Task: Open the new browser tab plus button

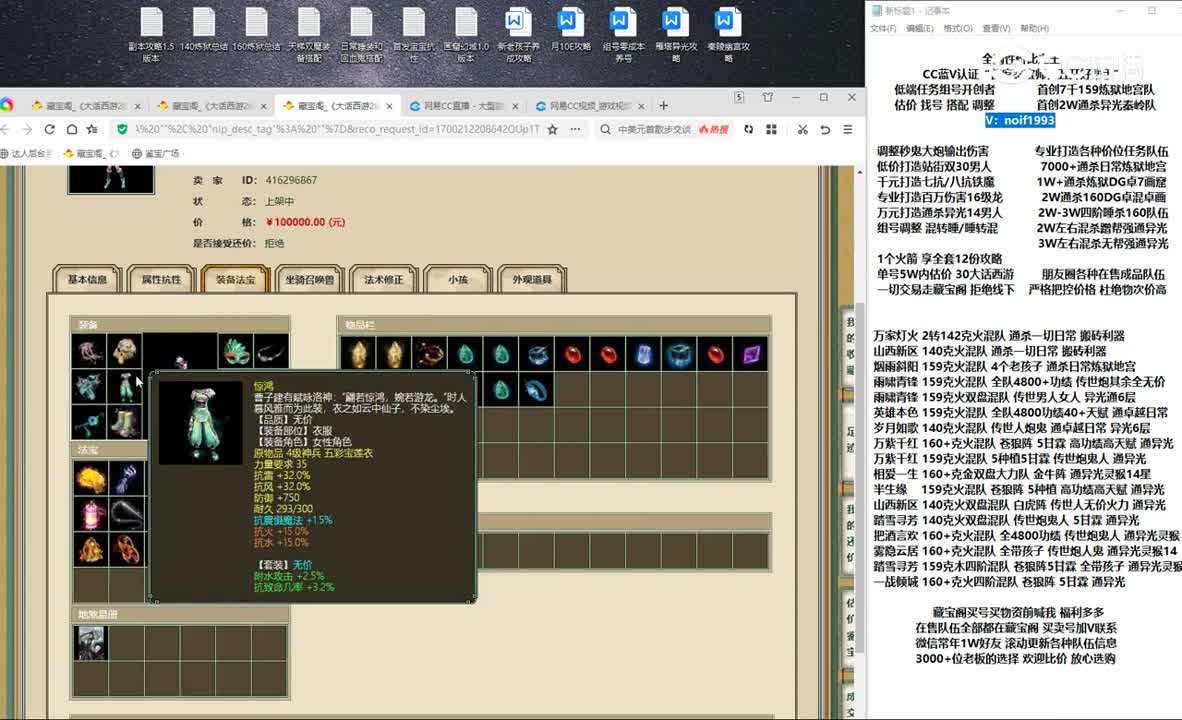Action: (x=663, y=106)
